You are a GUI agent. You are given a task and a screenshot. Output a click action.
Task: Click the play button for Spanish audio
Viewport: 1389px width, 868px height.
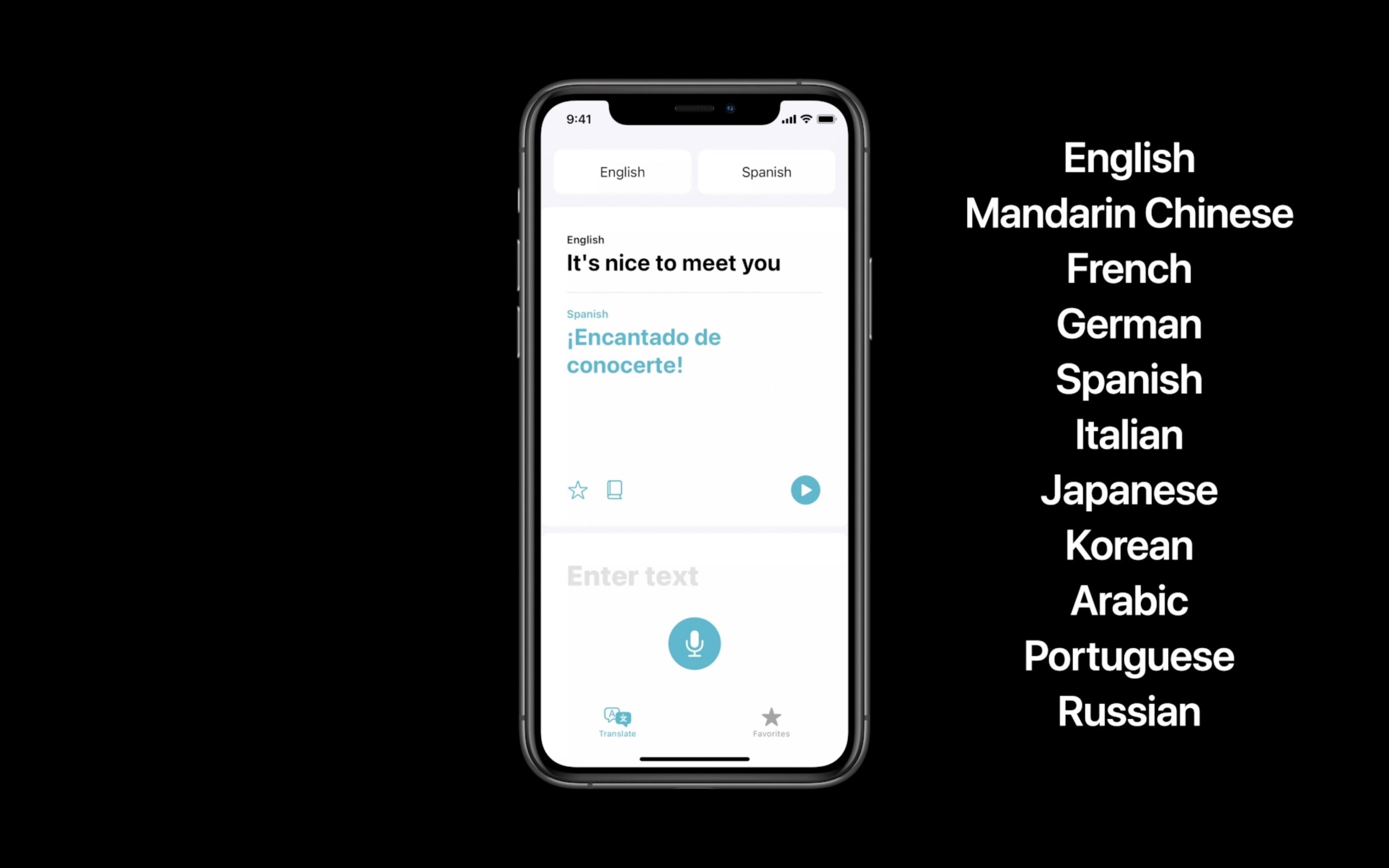[x=805, y=489]
